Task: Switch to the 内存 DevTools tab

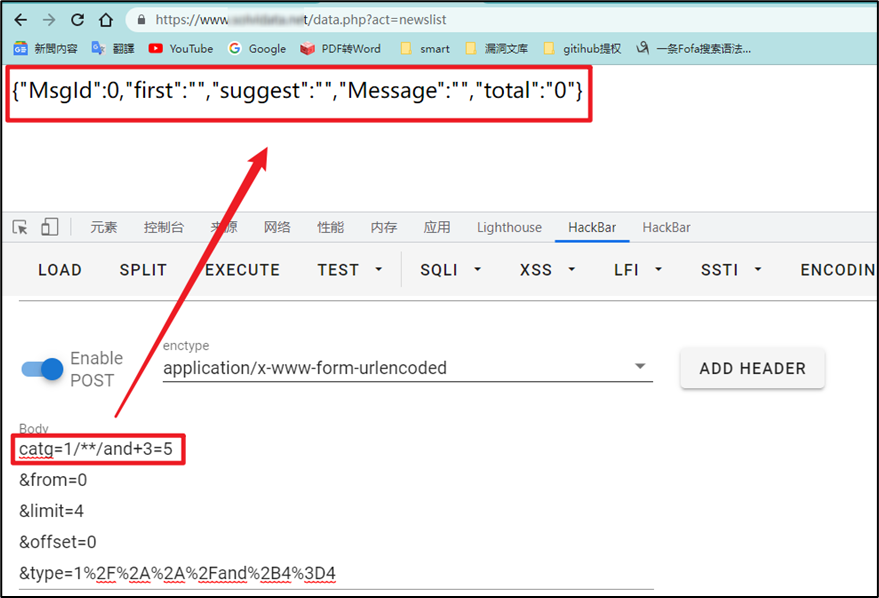Action: point(383,227)
